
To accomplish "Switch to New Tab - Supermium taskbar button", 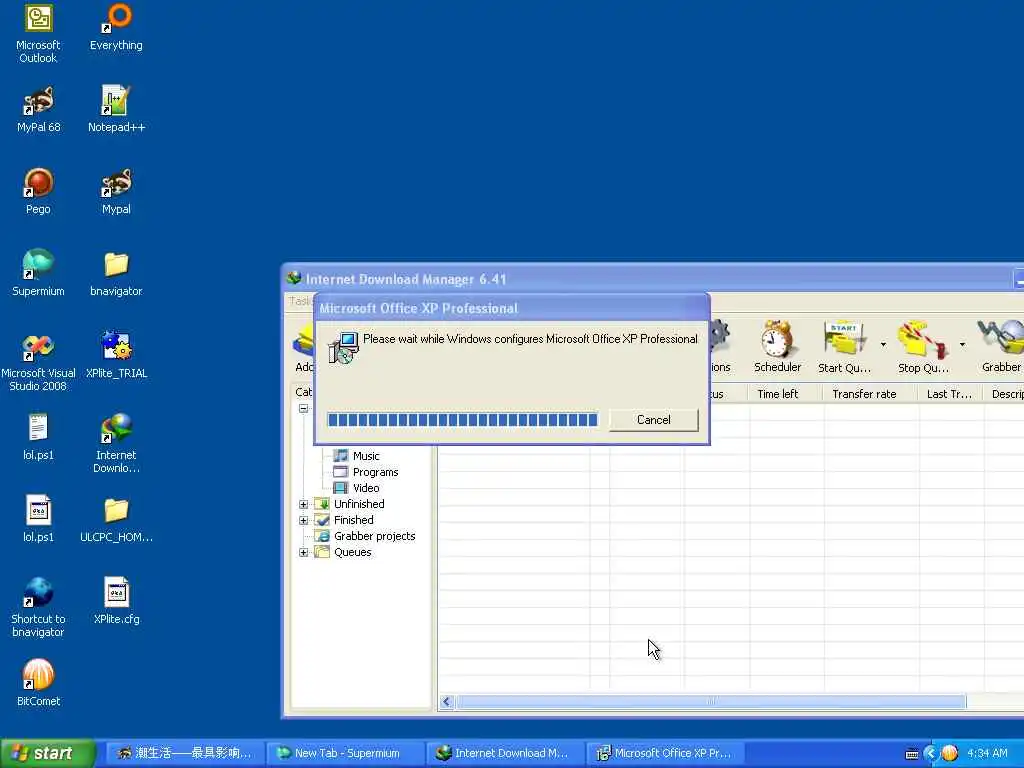I will (x=345, y=753).
